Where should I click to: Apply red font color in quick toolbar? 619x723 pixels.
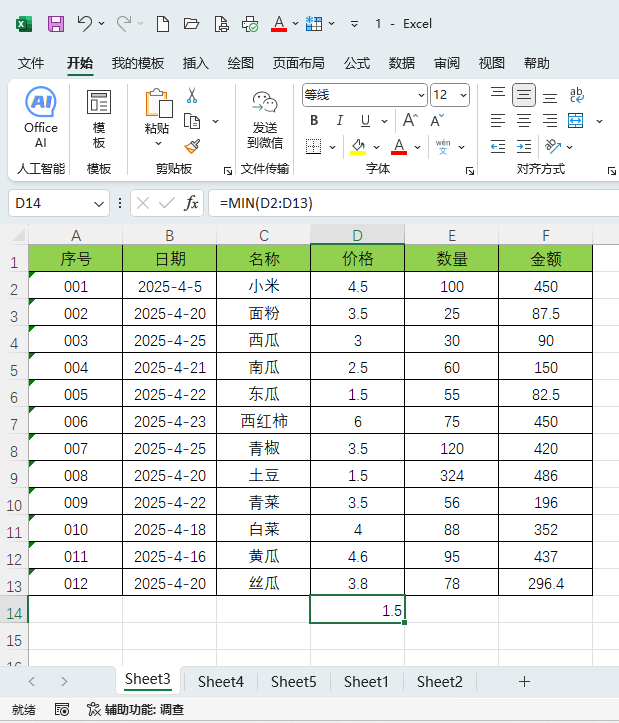coord(279,24)
